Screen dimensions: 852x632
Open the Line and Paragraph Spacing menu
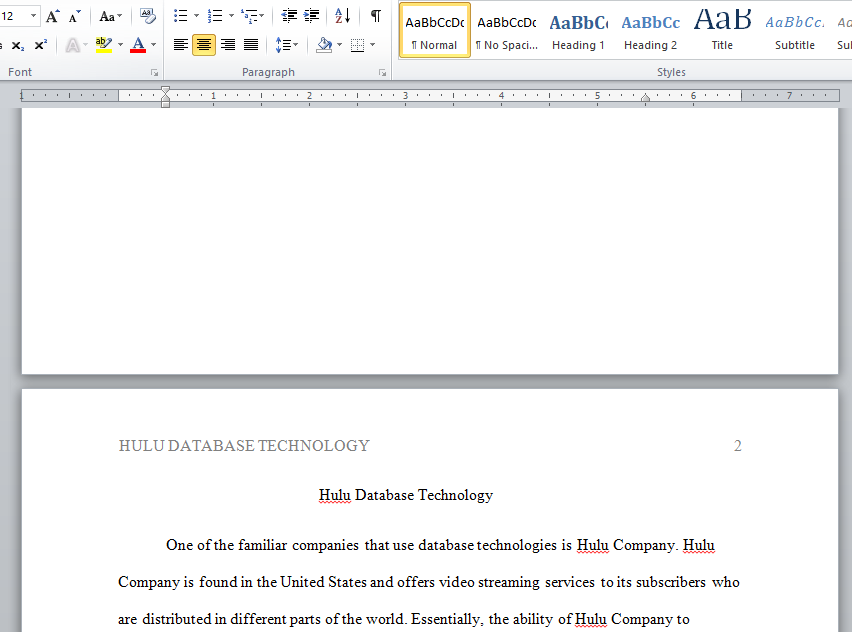pos(286,45)
